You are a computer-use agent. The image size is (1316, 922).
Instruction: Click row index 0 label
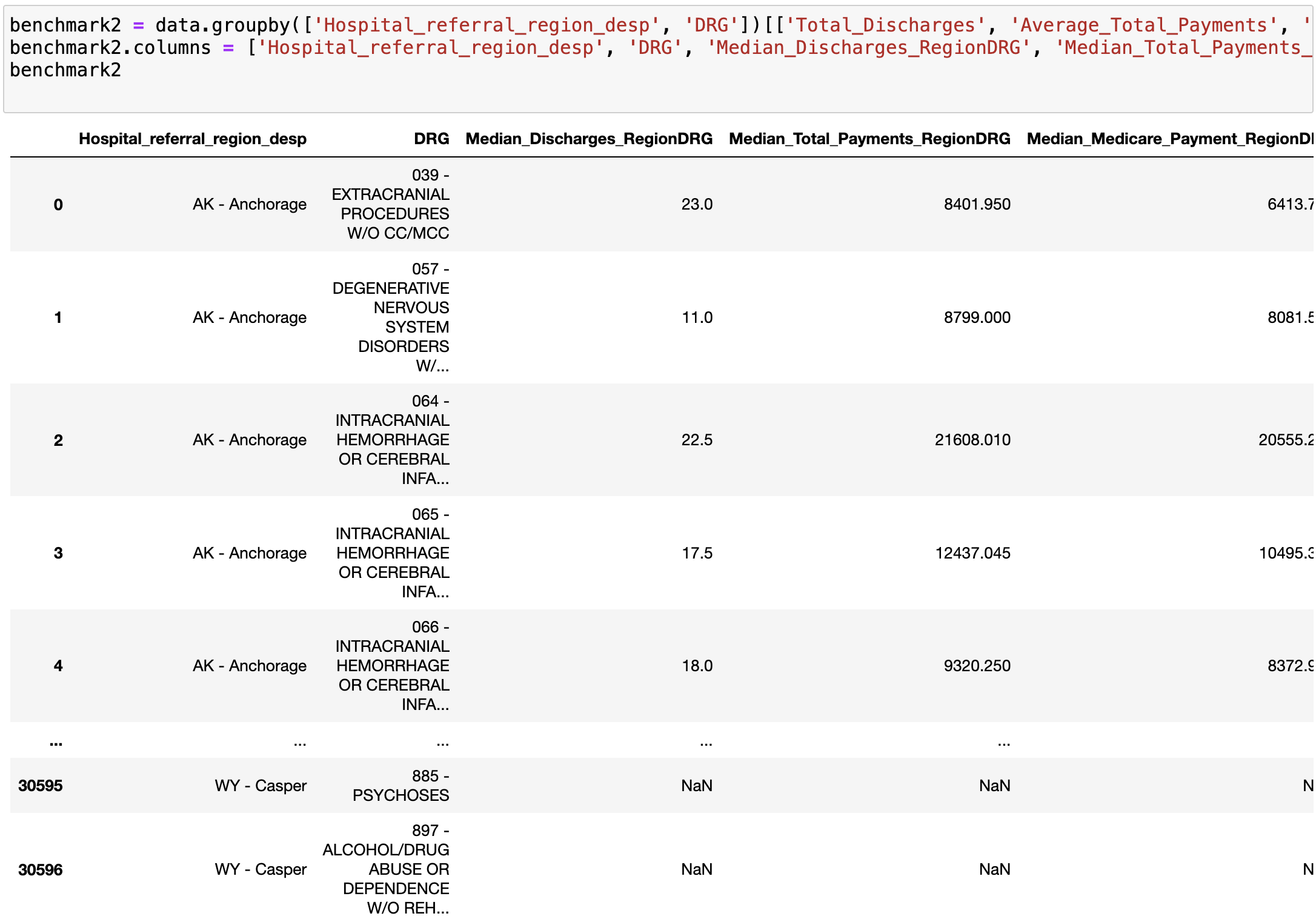(x=58, y=205)
